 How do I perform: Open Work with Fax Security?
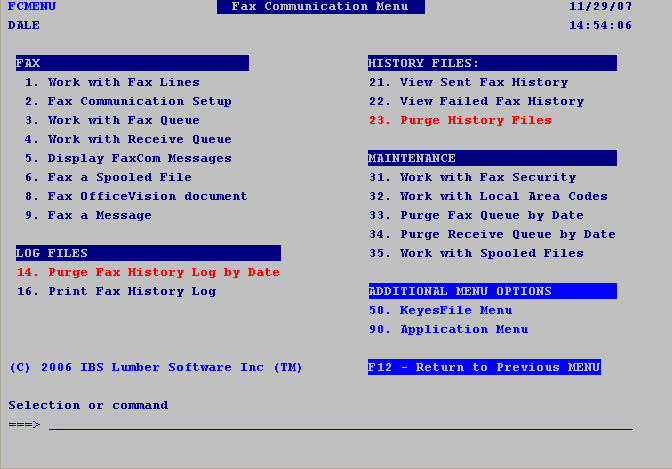[x=473, y=177]
